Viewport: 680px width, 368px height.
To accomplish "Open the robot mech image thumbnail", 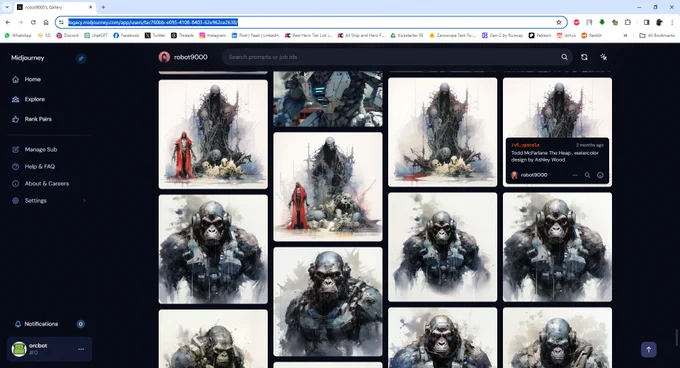I will [x=328, y=99].
